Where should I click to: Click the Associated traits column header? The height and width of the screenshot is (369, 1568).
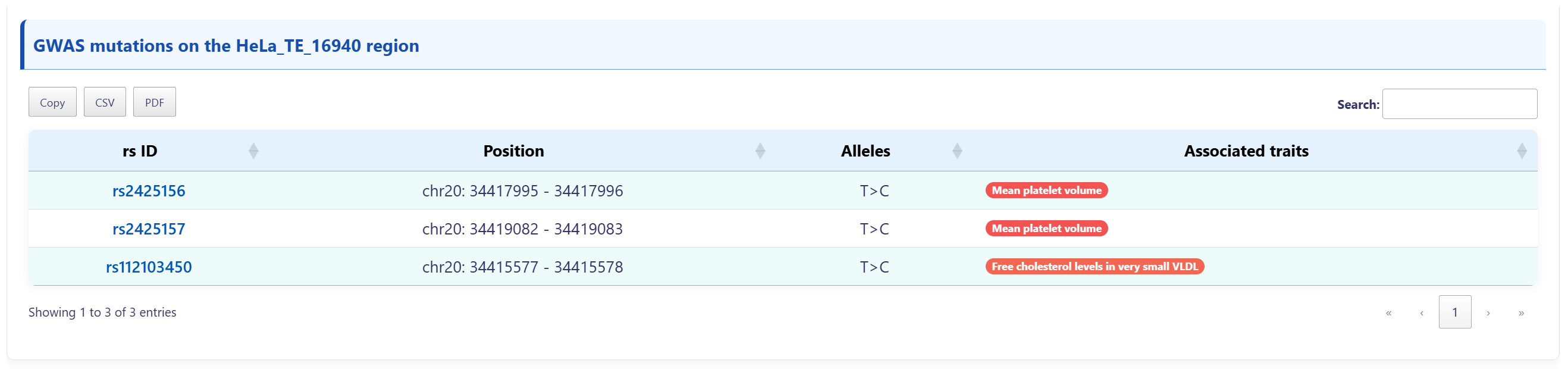1246,151
